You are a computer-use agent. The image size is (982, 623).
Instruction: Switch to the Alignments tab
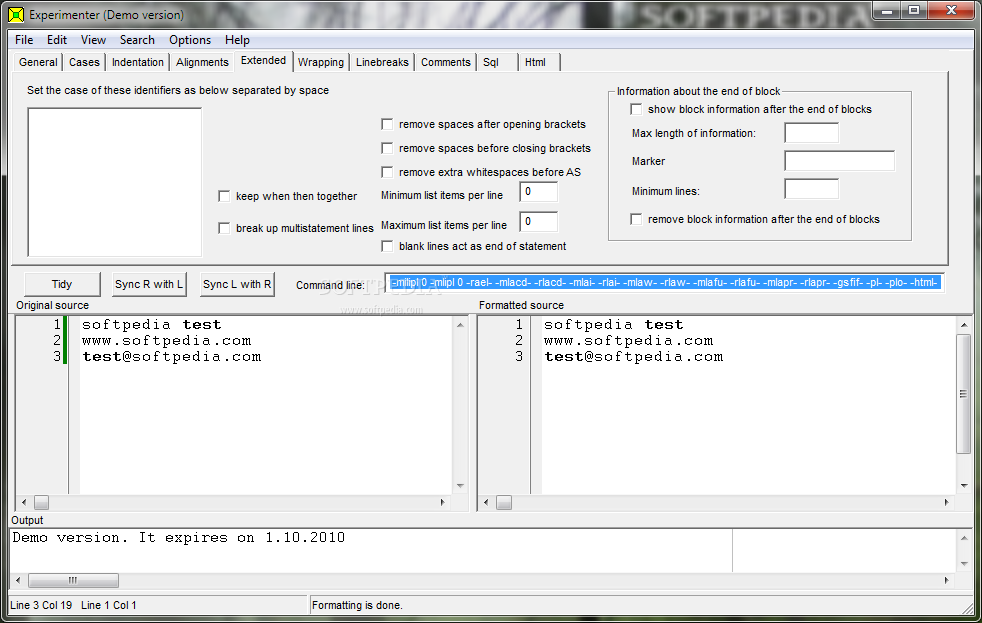tap(202, 62)
